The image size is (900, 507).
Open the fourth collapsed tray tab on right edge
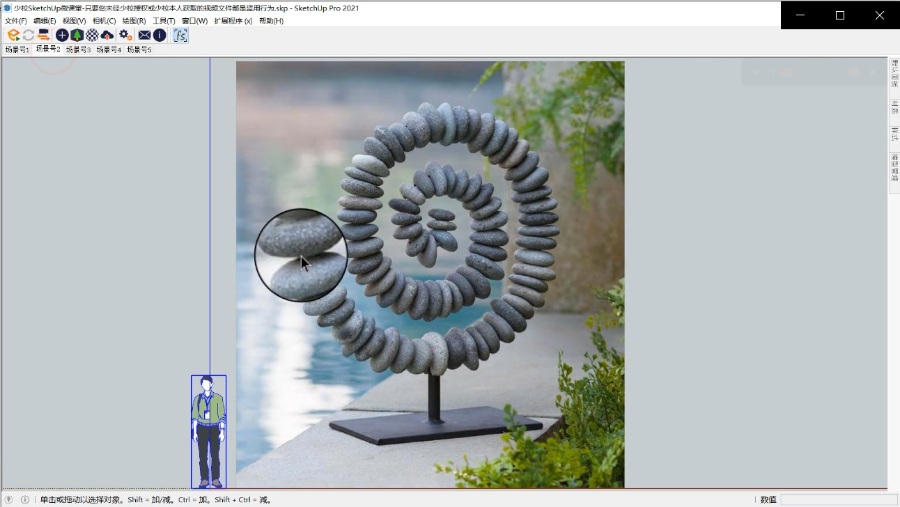tap(894, 167)
